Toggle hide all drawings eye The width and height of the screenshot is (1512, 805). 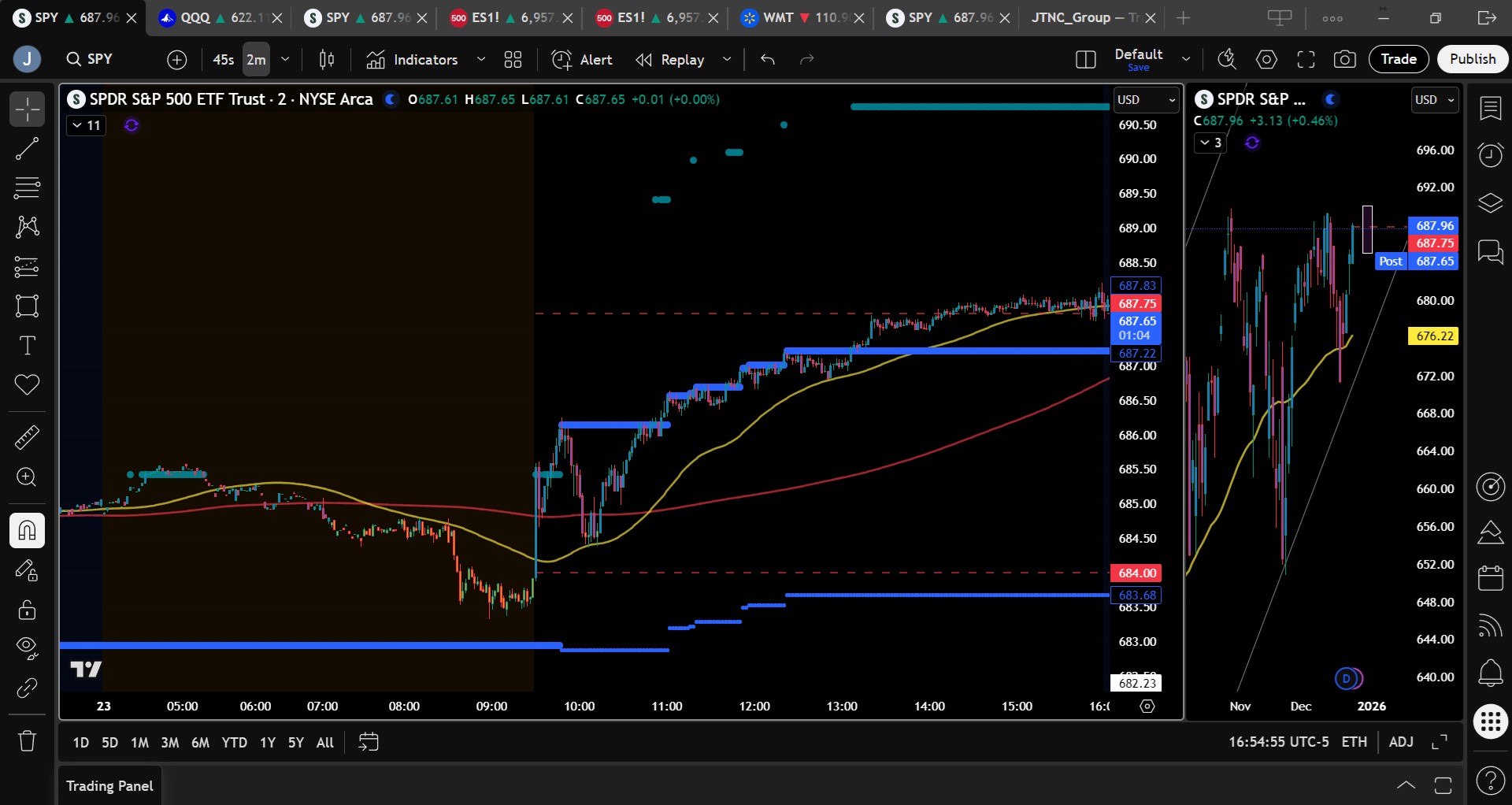tap(27, 648)
